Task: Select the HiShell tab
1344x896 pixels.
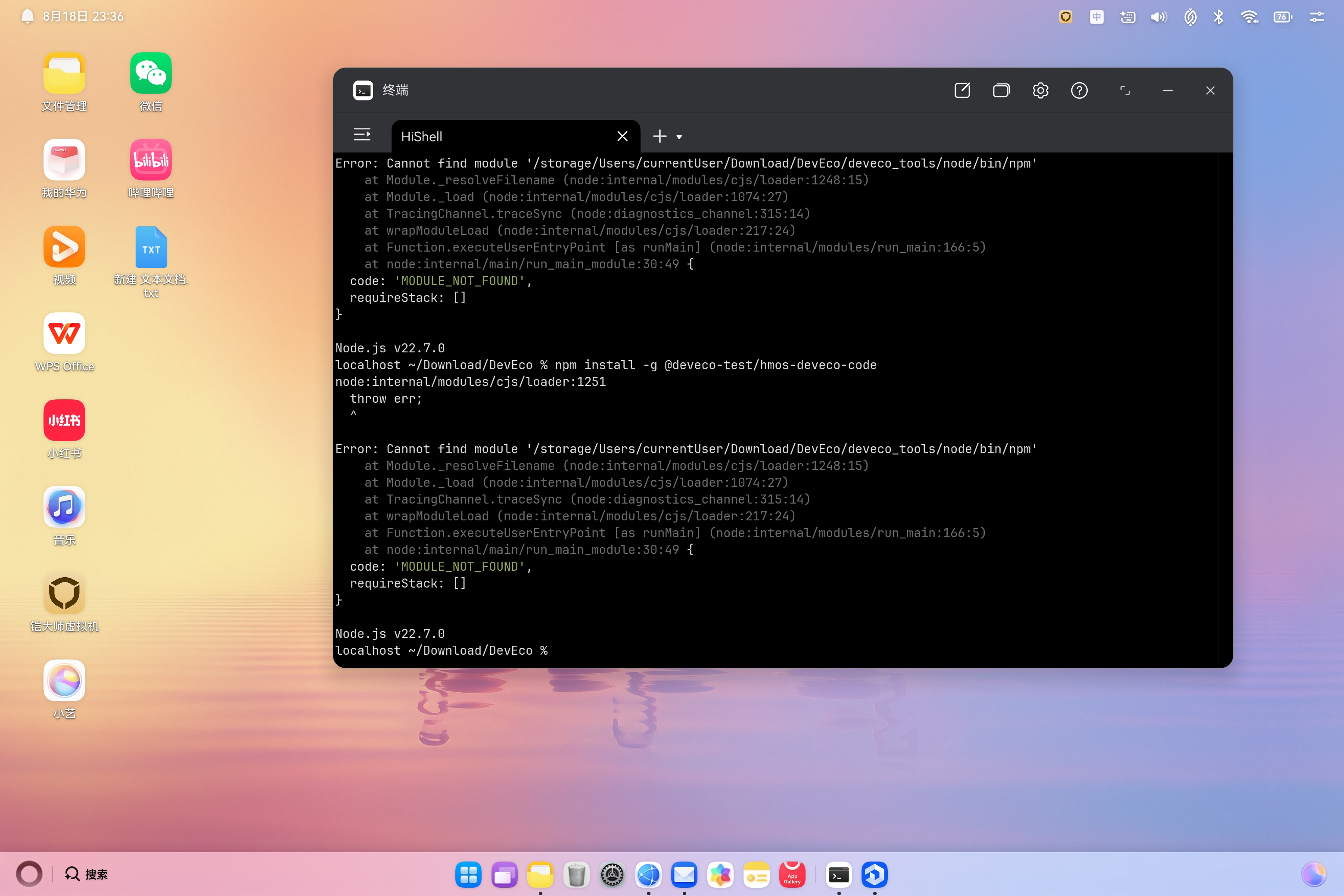Action: point(516,137)
